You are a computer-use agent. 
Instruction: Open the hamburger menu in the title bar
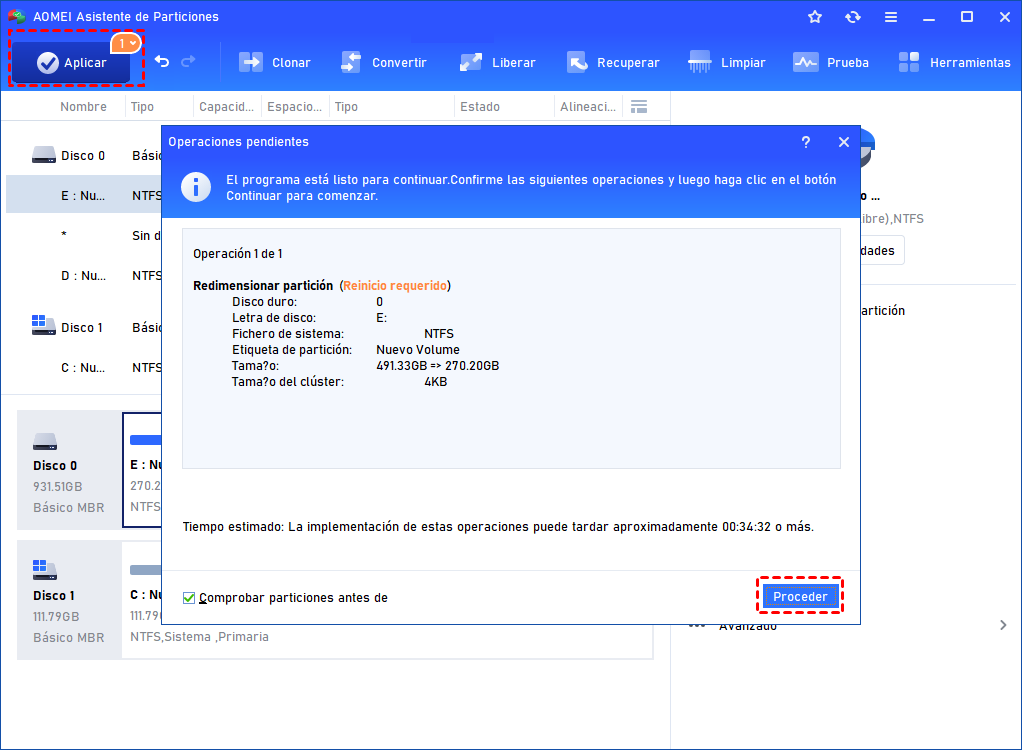[890, 16]
